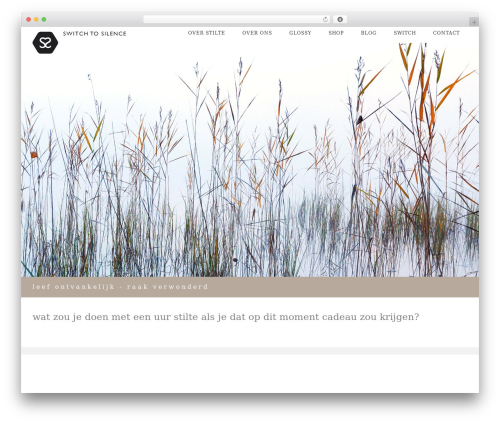Select the Switch menu item
The width and height of the screenshot is (500, 423).
pos(405,33)
